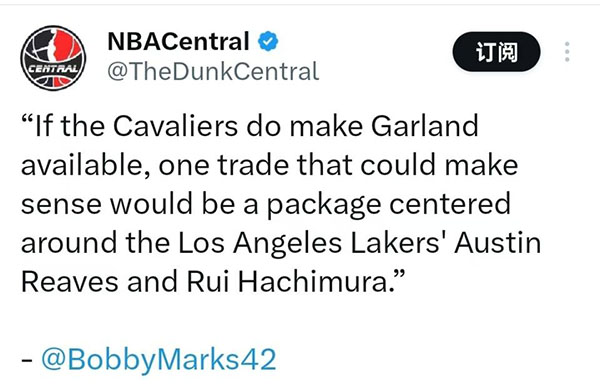Click the blue verified checkmark badge
The image size is (600, 389).
(x=268, y=41)
